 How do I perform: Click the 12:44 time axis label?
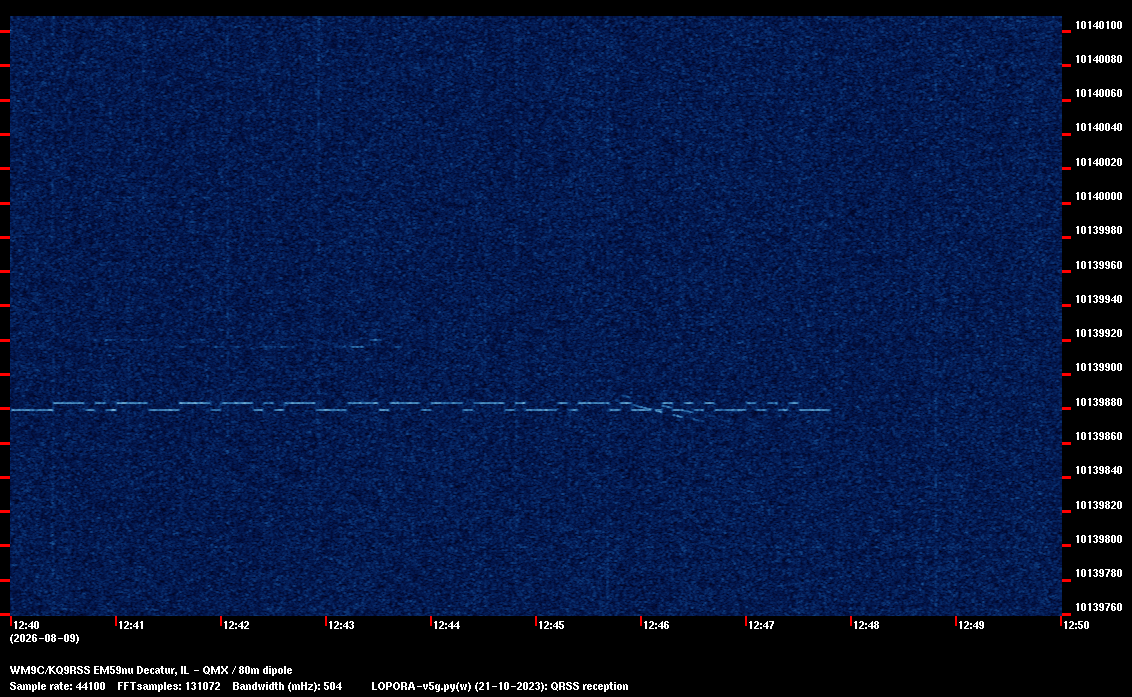pos(446,625)
